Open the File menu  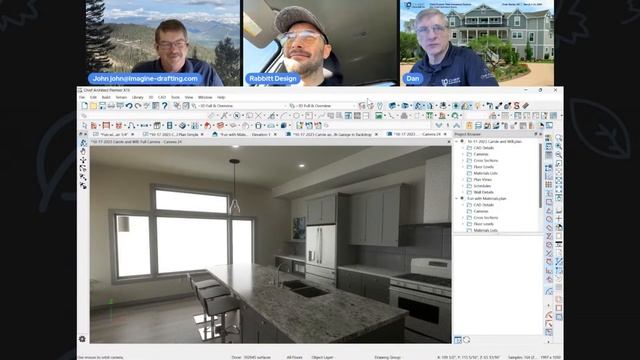click(82, 98)
